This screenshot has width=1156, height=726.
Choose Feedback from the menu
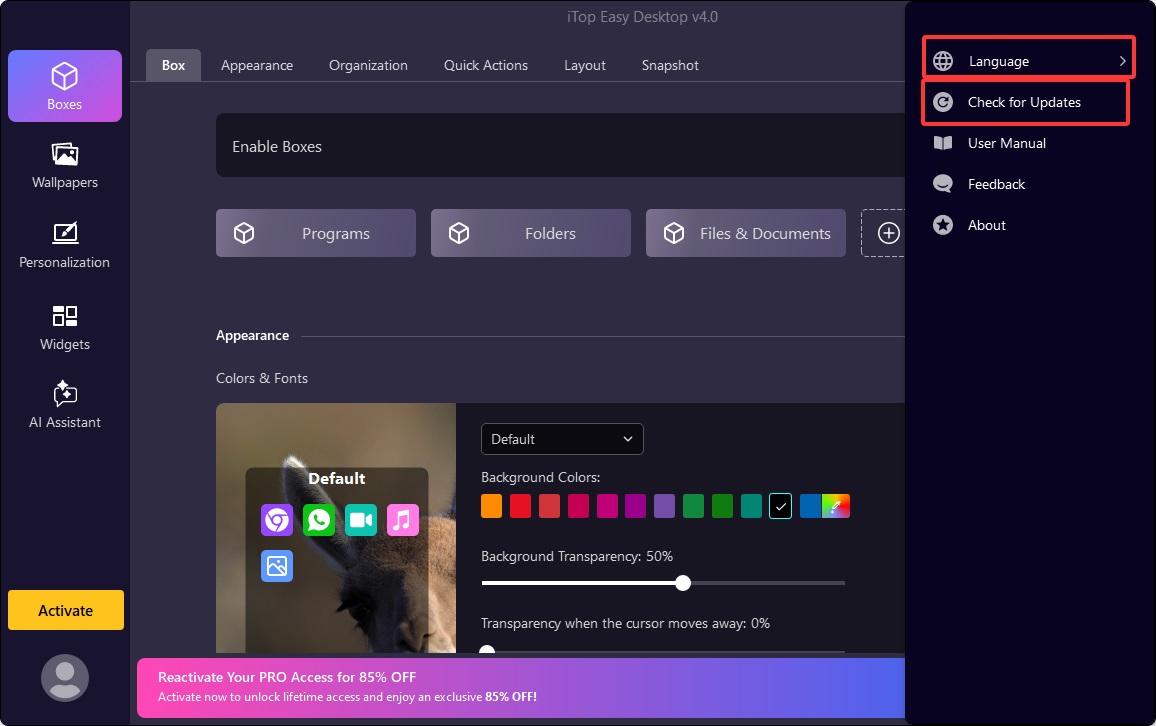point(996,184)
